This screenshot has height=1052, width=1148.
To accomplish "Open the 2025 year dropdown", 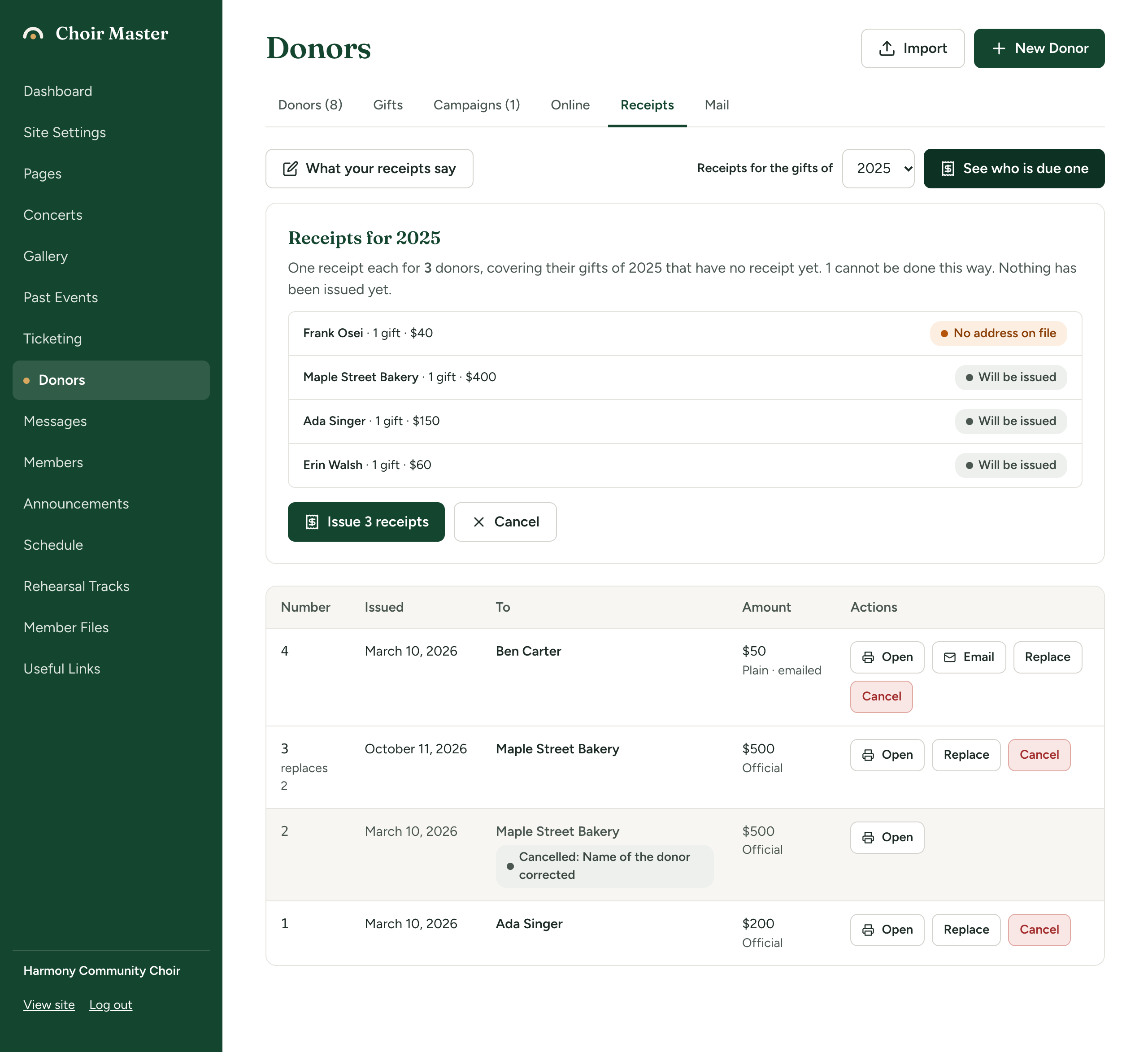I will [x=878, y=169].
